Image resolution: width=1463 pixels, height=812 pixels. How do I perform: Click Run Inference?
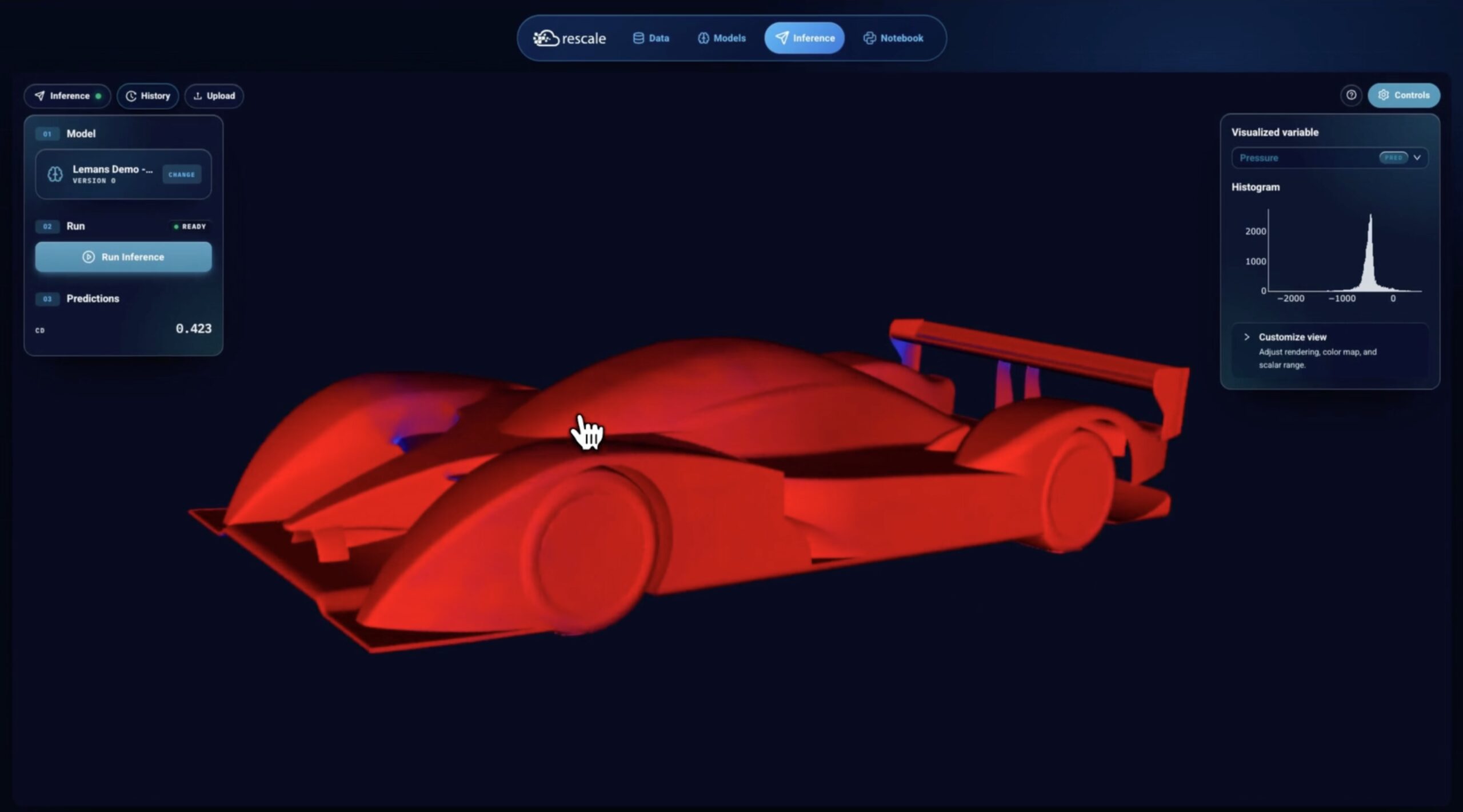(x=123, y=257)
